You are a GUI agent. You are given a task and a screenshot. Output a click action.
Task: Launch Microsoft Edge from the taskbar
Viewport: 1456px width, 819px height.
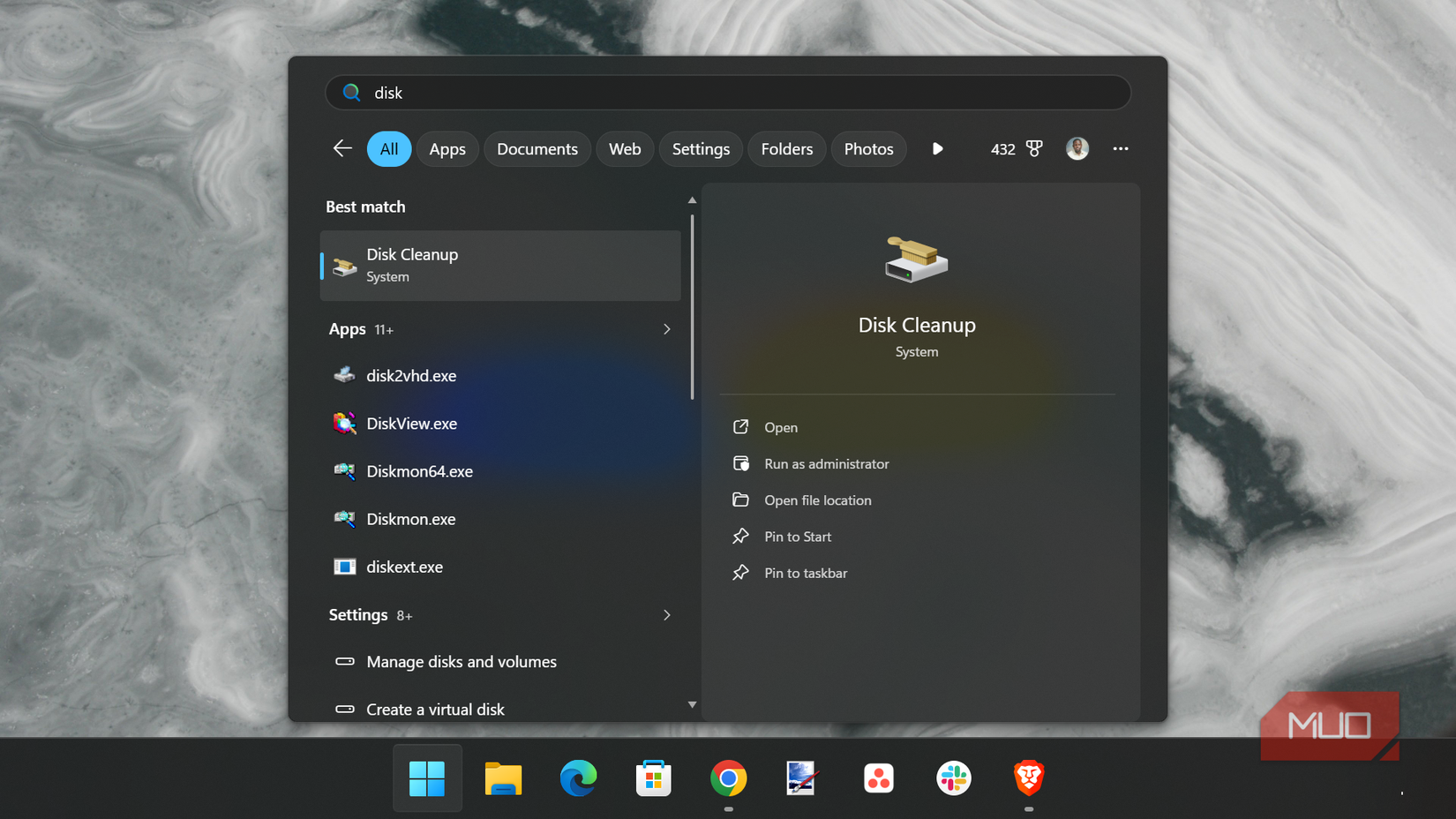578,778
